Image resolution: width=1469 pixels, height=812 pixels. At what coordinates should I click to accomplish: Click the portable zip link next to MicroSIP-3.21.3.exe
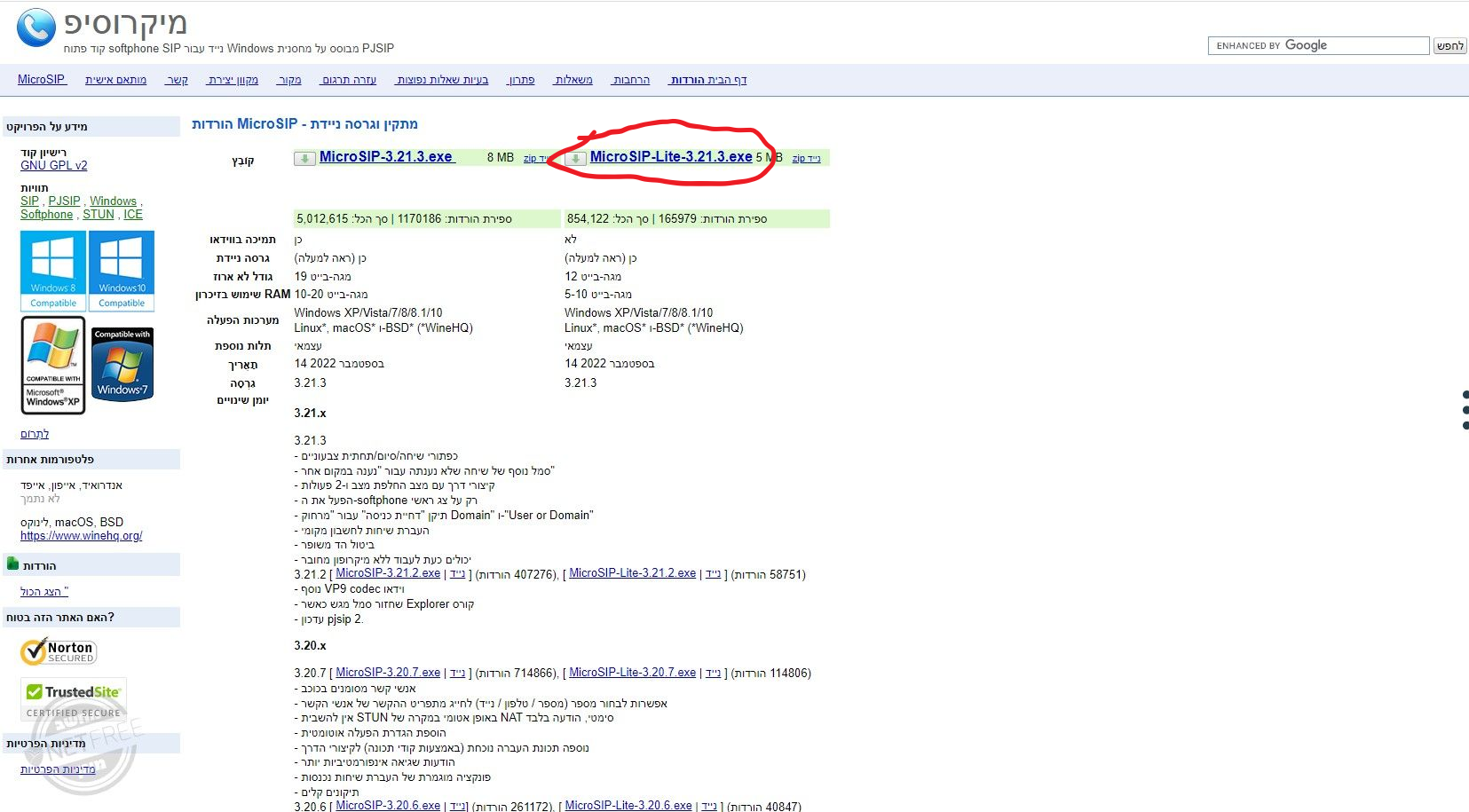[x=538, y=159]
